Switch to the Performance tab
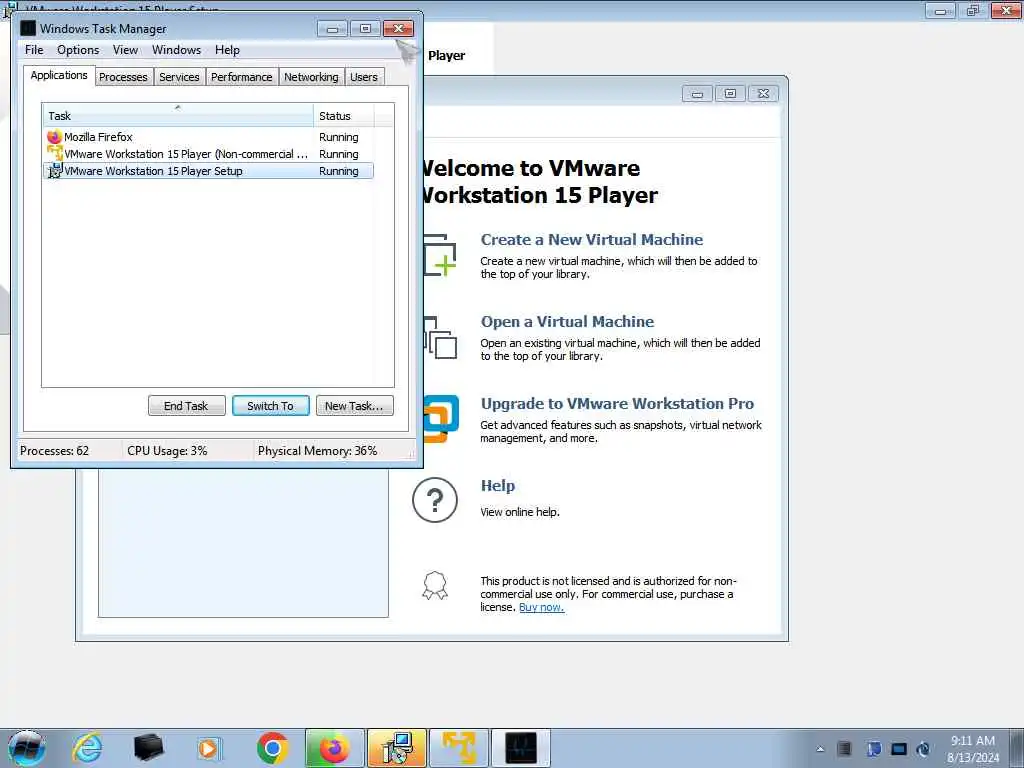The height and width of the screenshot is (768, 1024). (242, 77)
